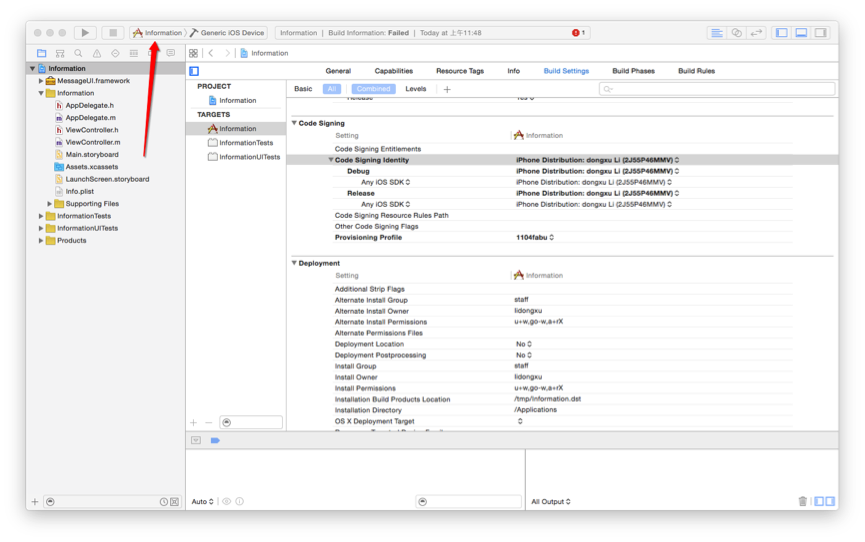The image size is (865, 542).
Task: Switch settings filter to Basic
Action: click(303, 89)
